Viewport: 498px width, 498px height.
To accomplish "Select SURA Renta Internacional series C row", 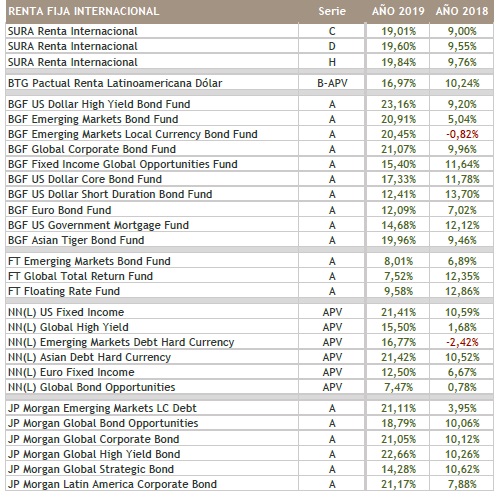I will [249, 31].
